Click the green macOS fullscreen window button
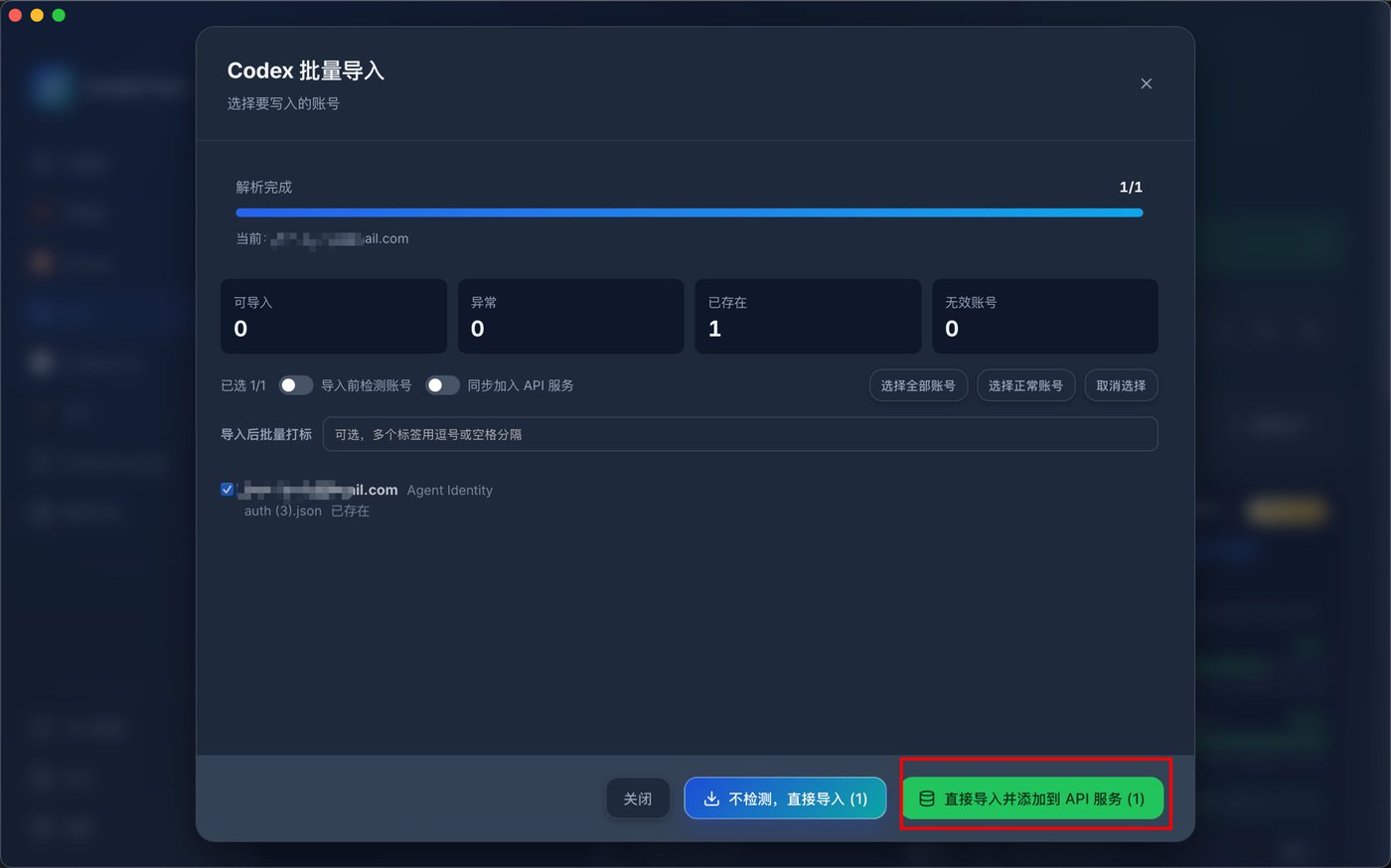Viewport: 1391px width, 868px height. tap(59, 15)
